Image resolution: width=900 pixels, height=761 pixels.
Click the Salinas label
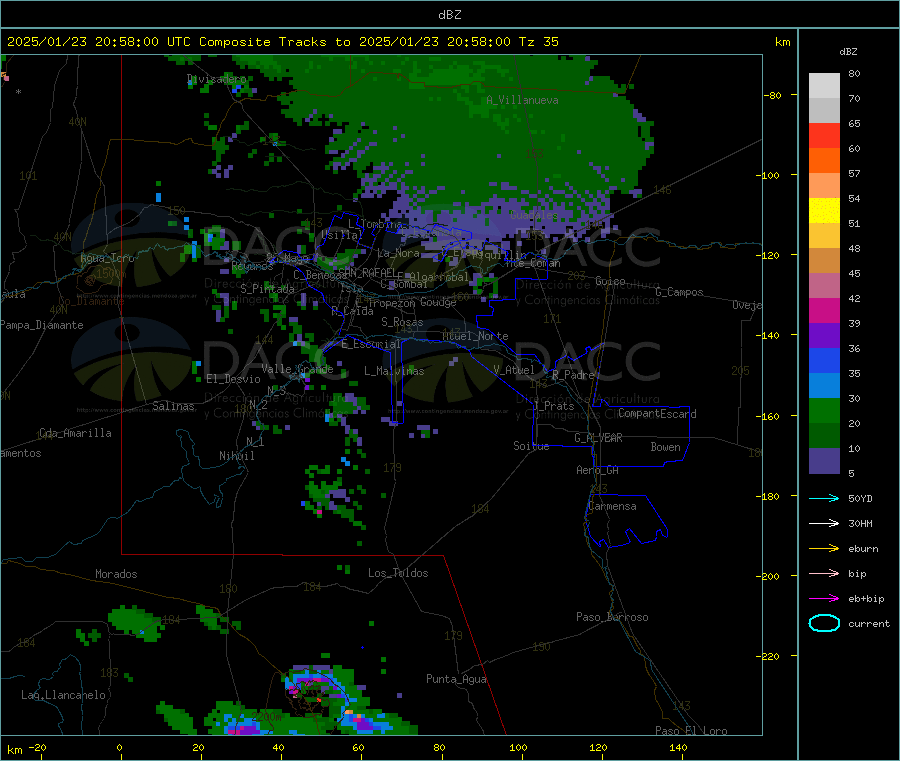pos(173,406)
